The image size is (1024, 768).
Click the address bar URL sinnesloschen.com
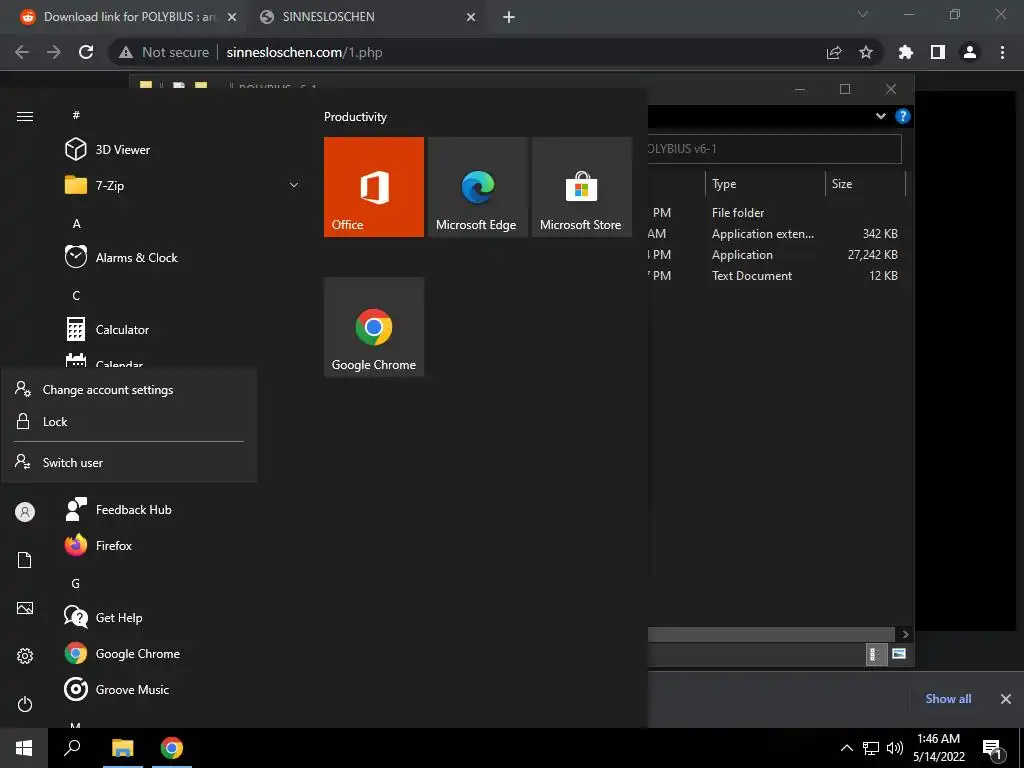click(x=304, y=52)
